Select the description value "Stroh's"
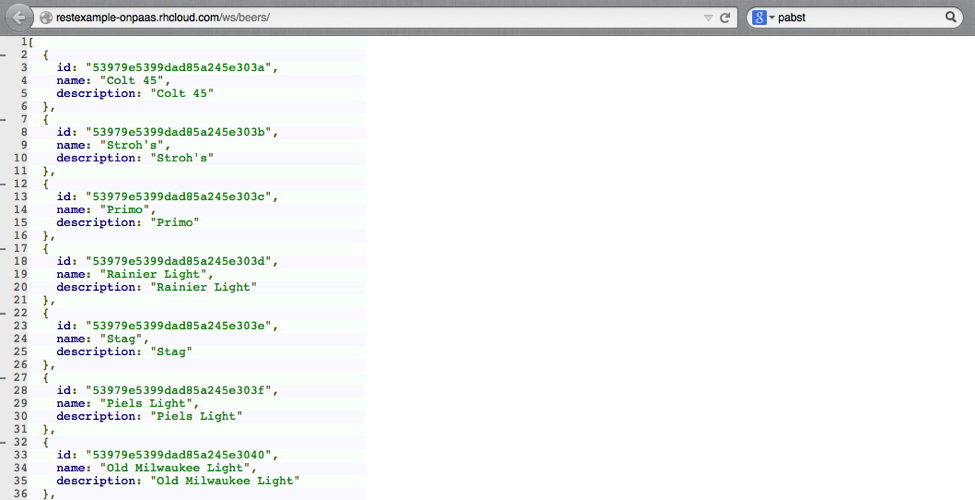The image size is (975, 500). (x=182, y=158)
